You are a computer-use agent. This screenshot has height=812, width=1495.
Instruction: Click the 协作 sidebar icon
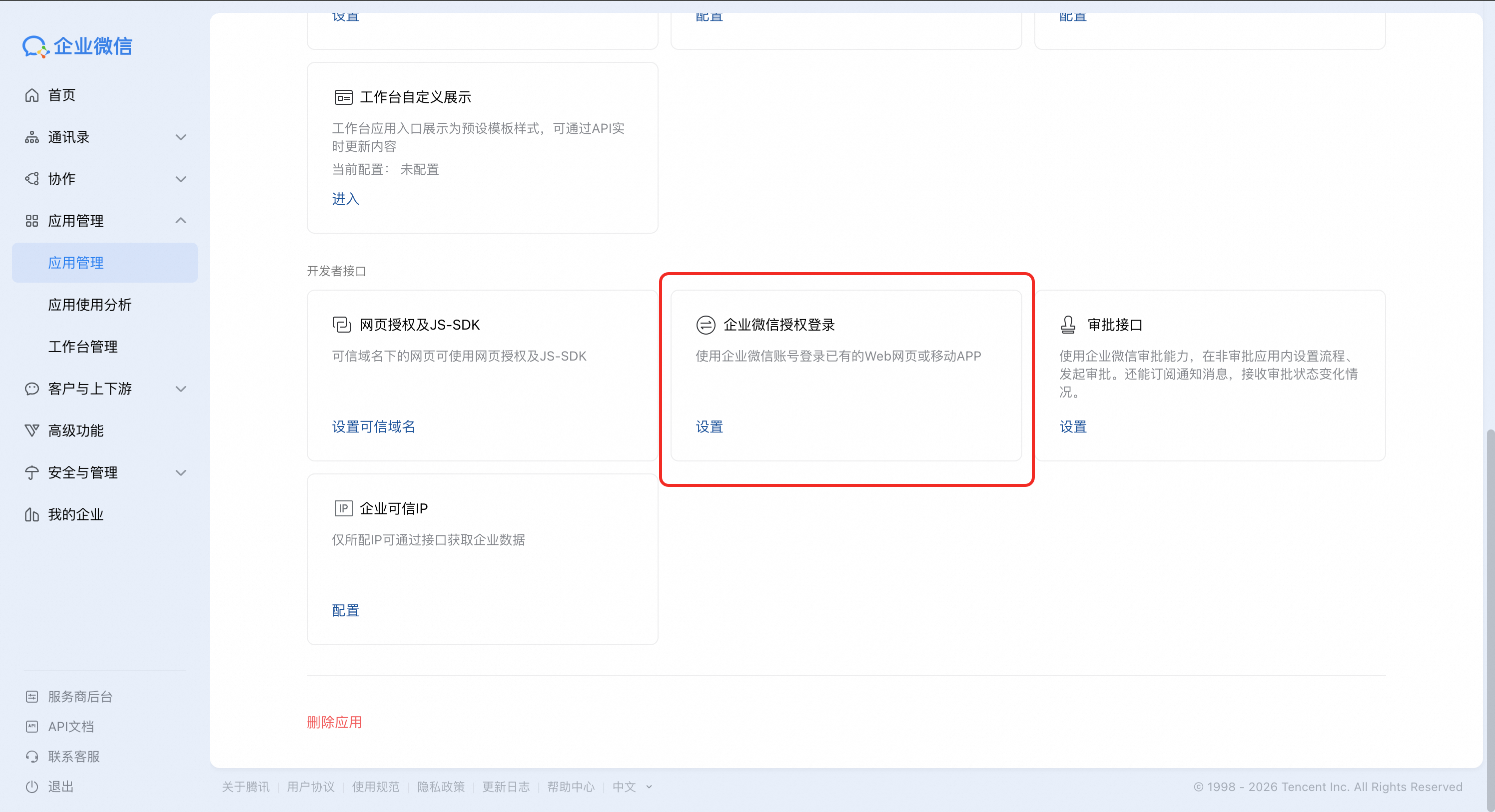point(32,179)
